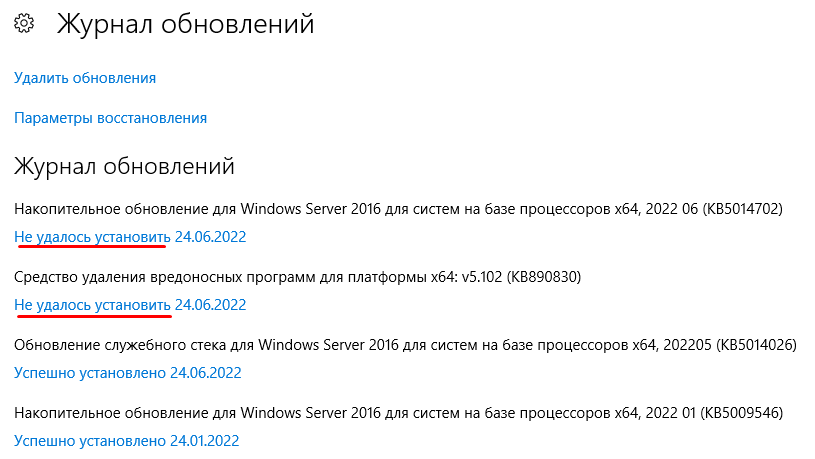Open Успешно установлено 24.06.2022 status link

coord(128,373)
